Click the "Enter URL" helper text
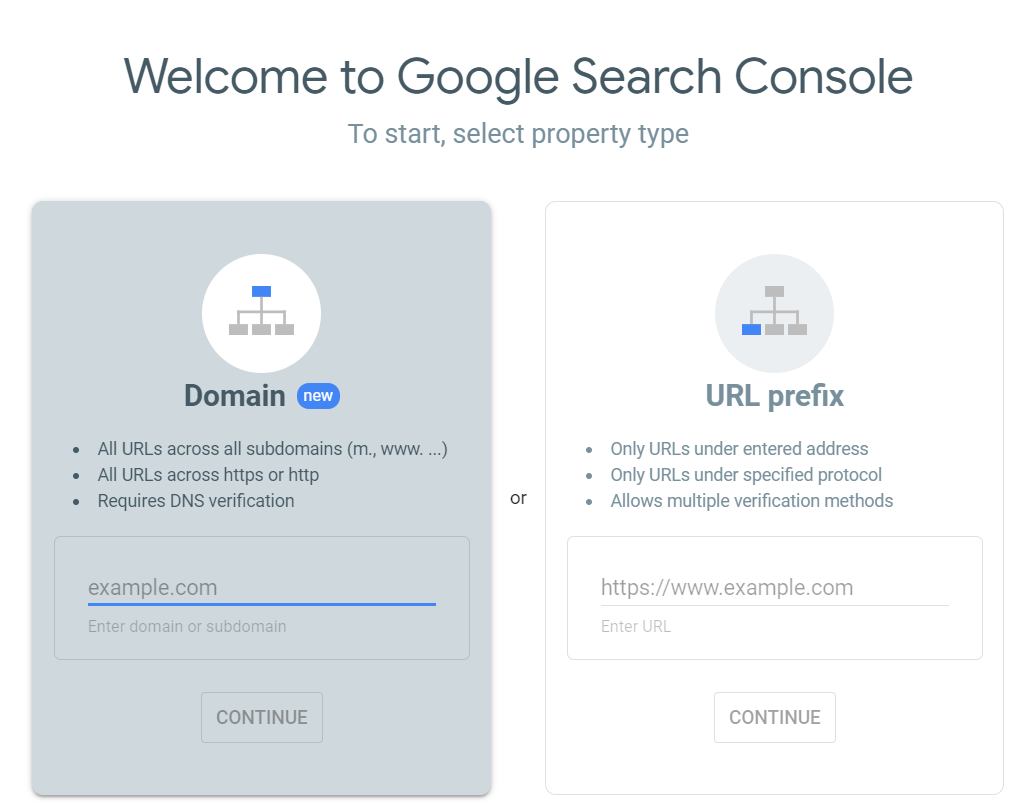This screenshot has height=805, width=1034. (x=636, y=626)
